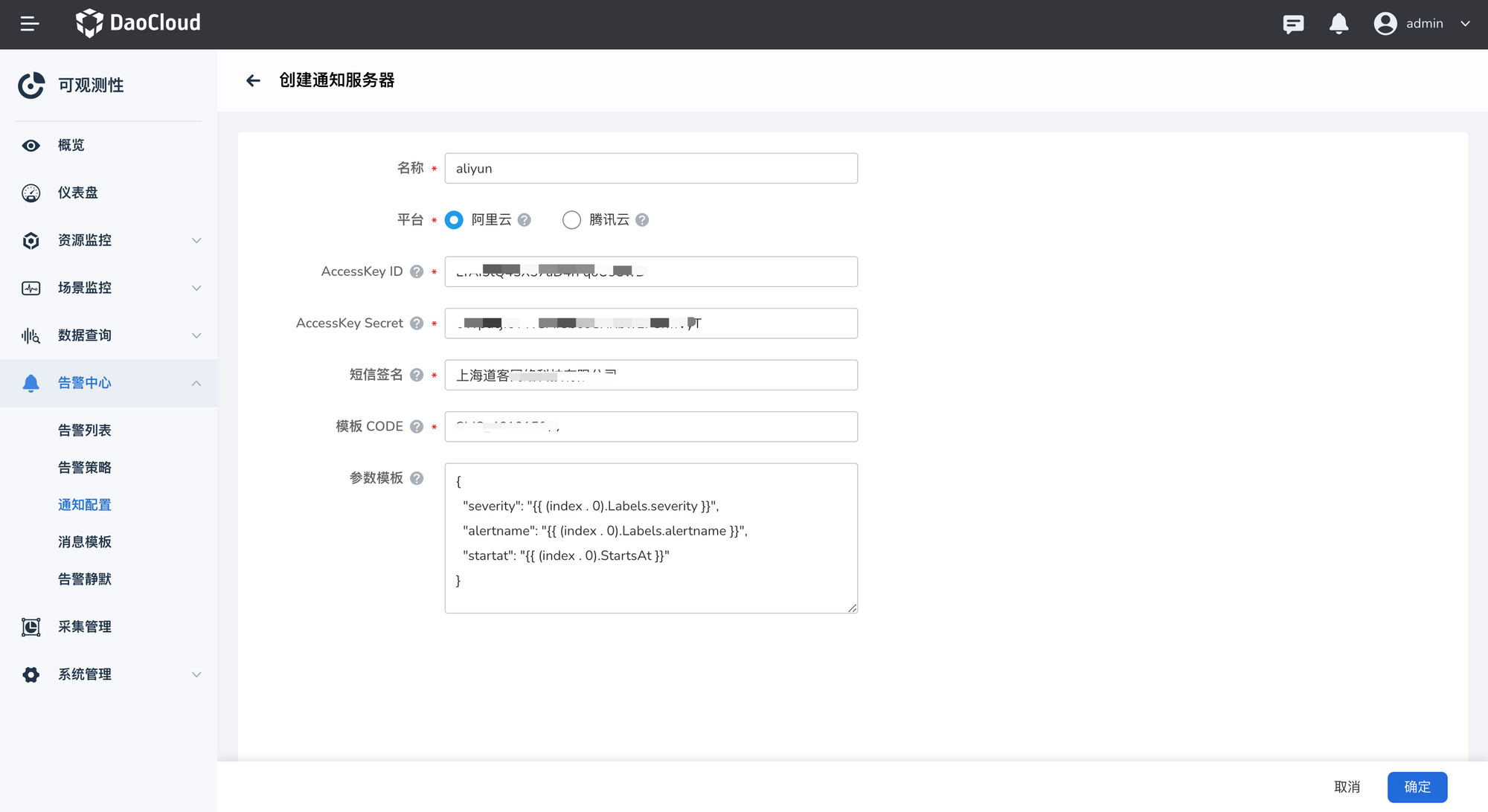The width and height of the screenshot is (1488, 812).
Task: Click the 可观测性 sidebar heading
Action: pyautogui.click(x=91, y=86)
